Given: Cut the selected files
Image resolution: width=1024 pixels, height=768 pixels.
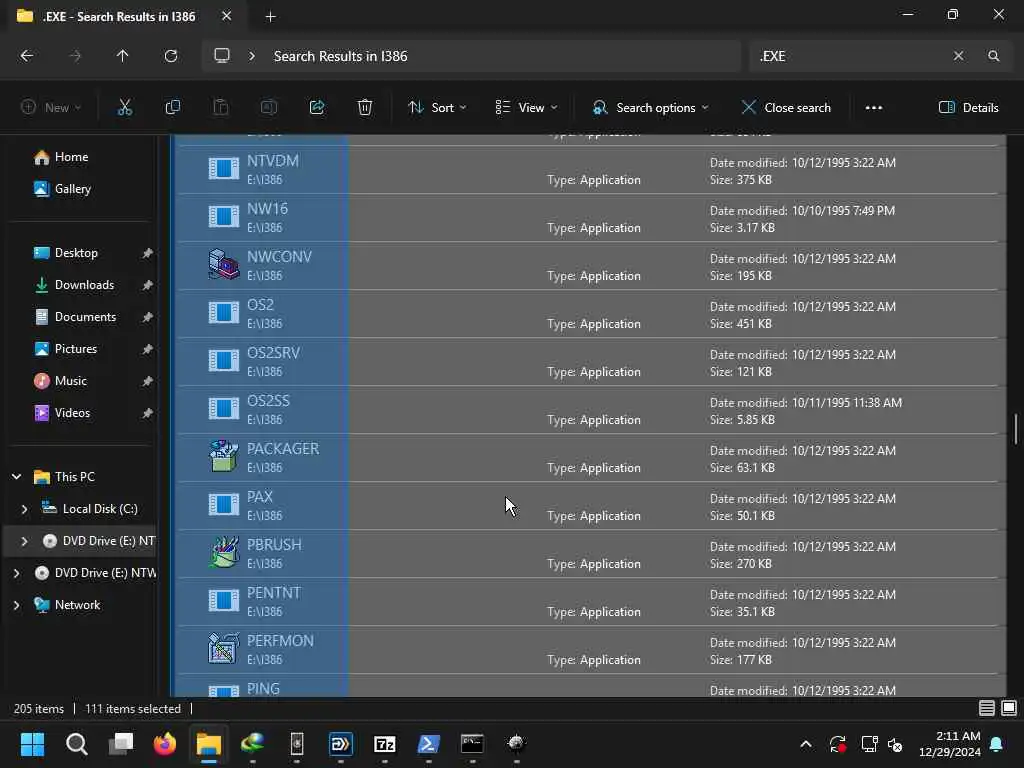Looking at the screenshot, I should point(124,108).
